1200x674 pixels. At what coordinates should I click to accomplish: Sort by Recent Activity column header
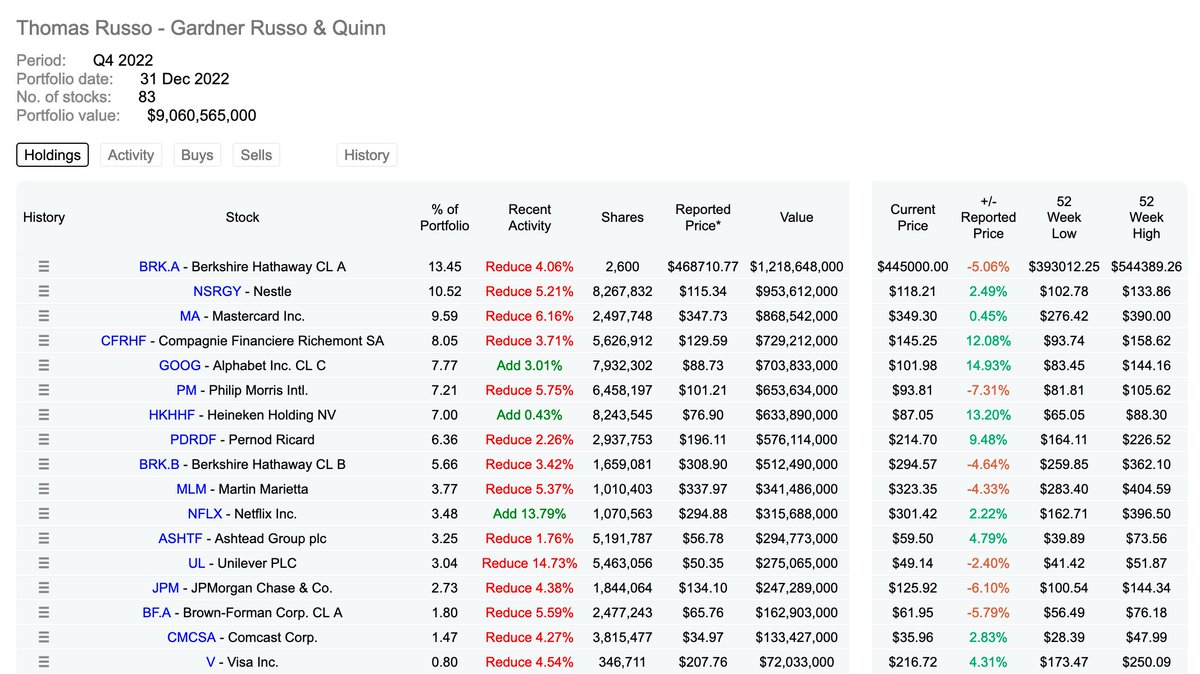point(529,217)
